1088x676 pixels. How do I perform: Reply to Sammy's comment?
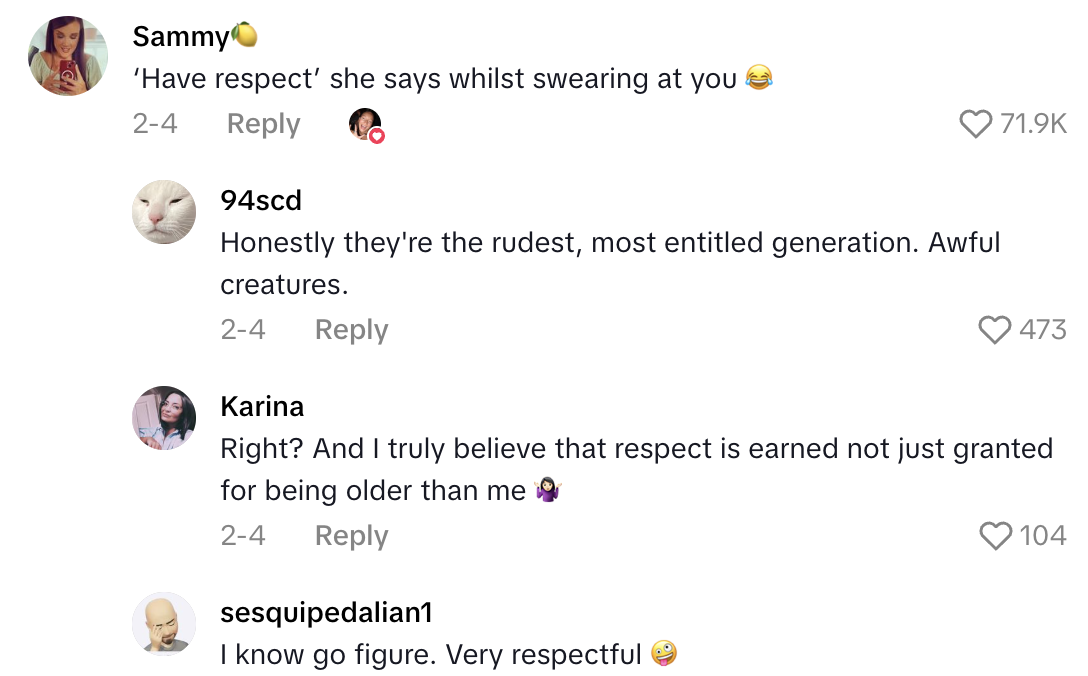pyautogui.click(x=263, y=124)
